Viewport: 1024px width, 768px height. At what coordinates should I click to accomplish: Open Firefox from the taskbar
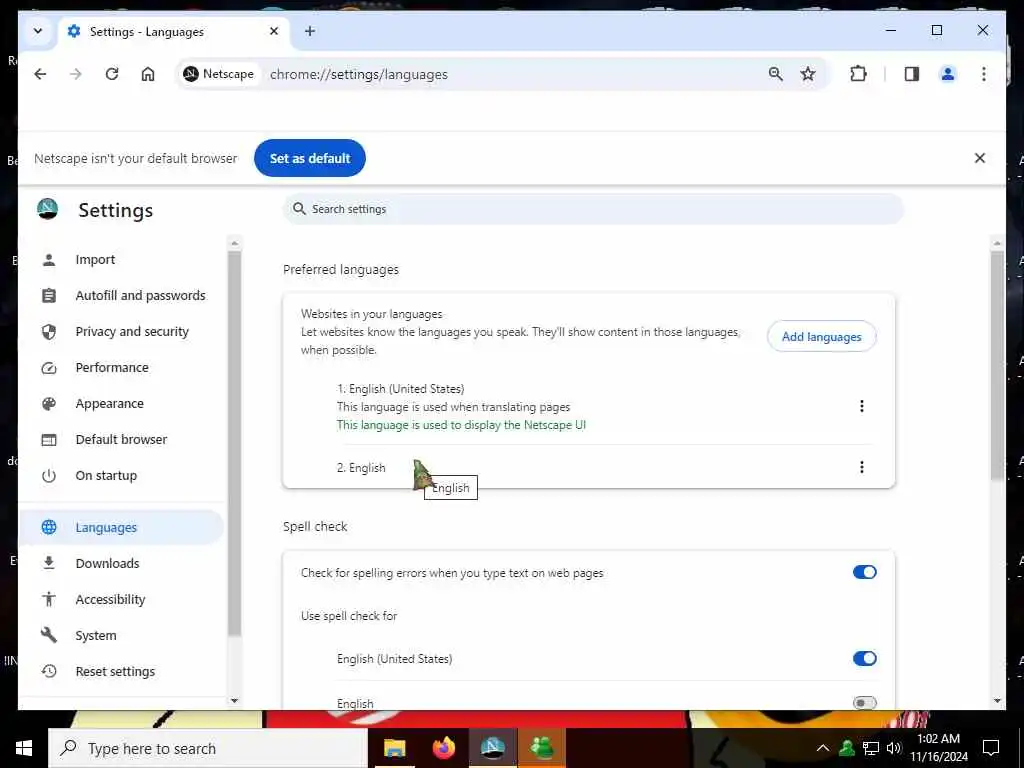(443, 748)
